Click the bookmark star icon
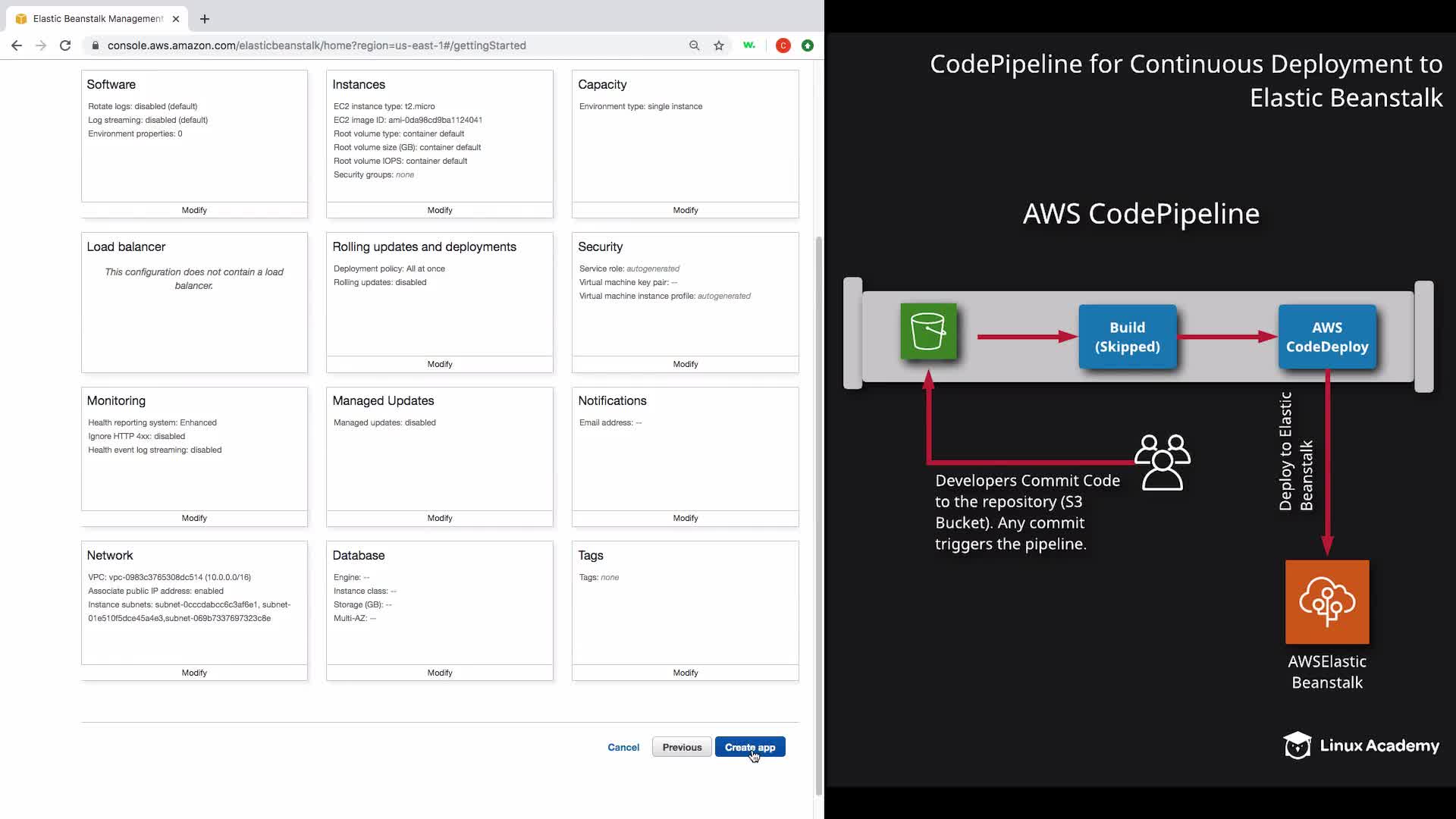 (718, 45)
